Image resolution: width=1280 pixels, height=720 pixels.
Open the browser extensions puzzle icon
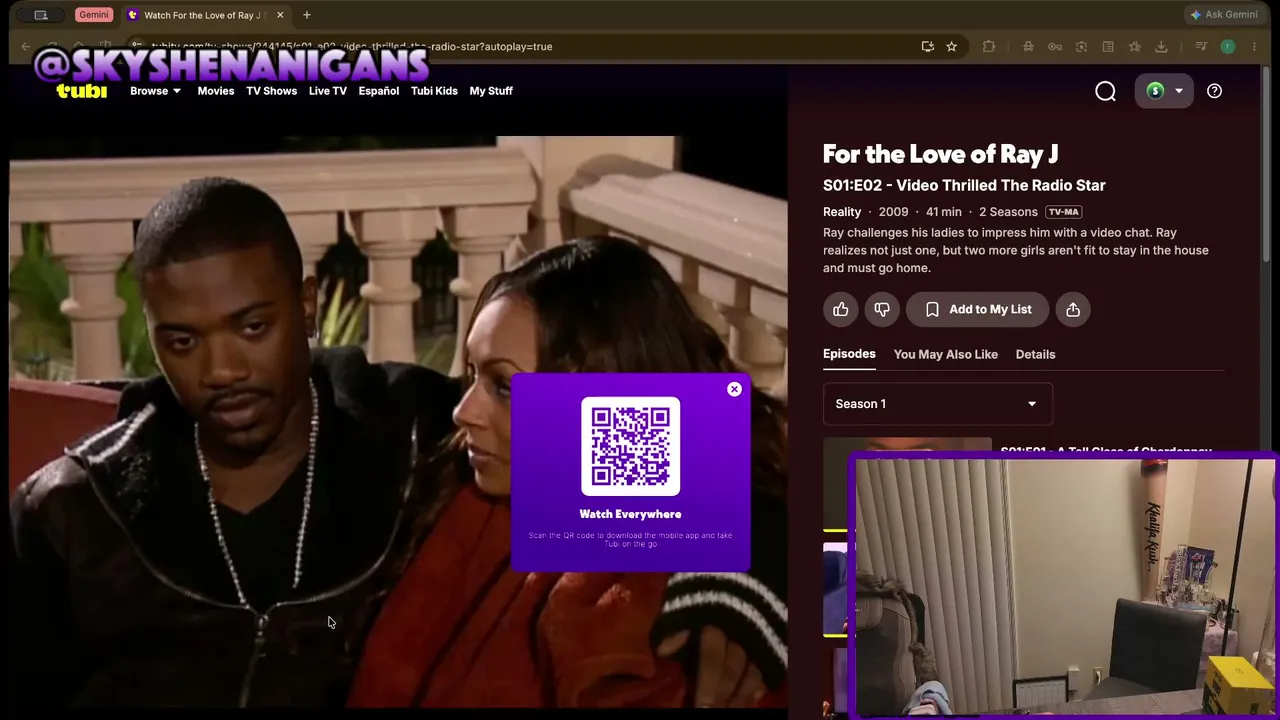tap(989, 46)
